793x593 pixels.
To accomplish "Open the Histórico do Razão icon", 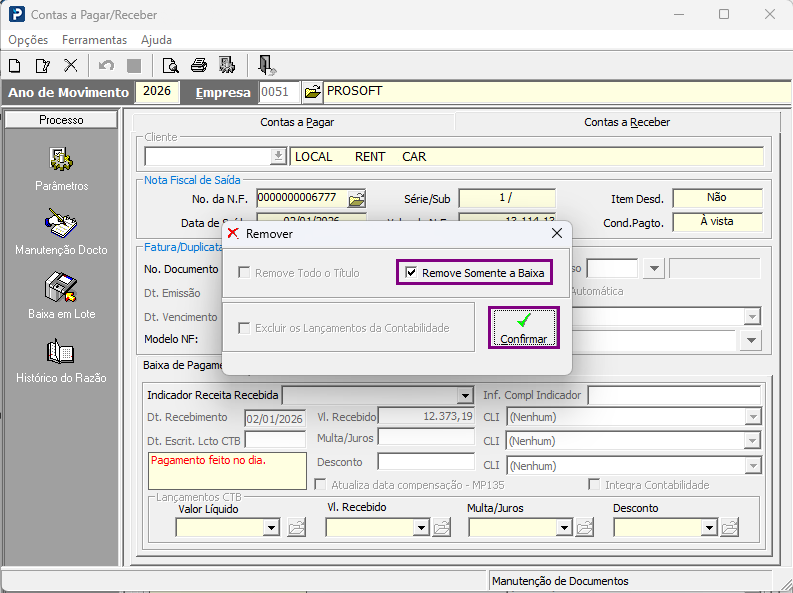I will (61, 351).
